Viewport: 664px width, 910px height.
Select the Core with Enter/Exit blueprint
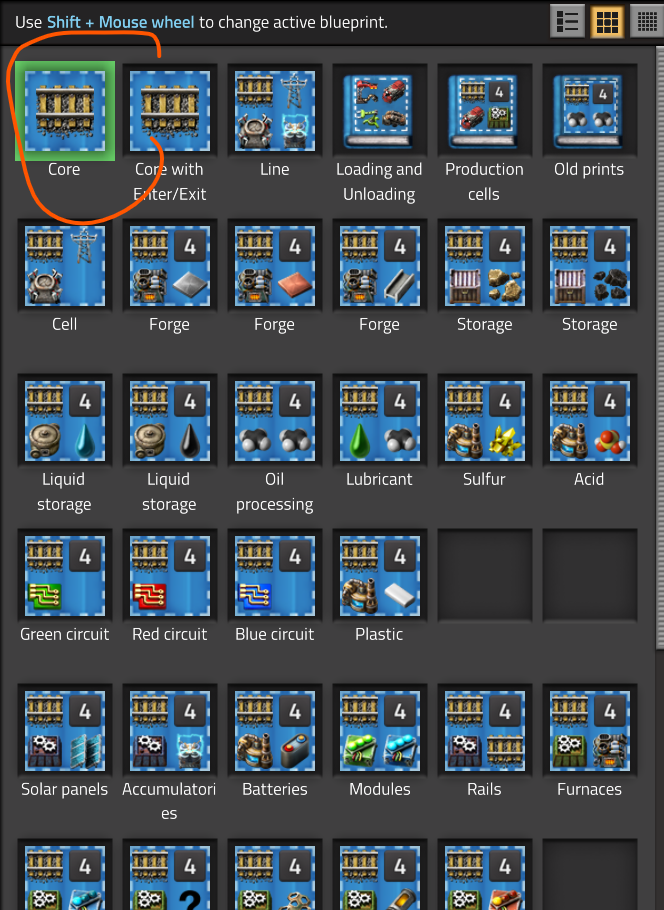coord(169,111)
